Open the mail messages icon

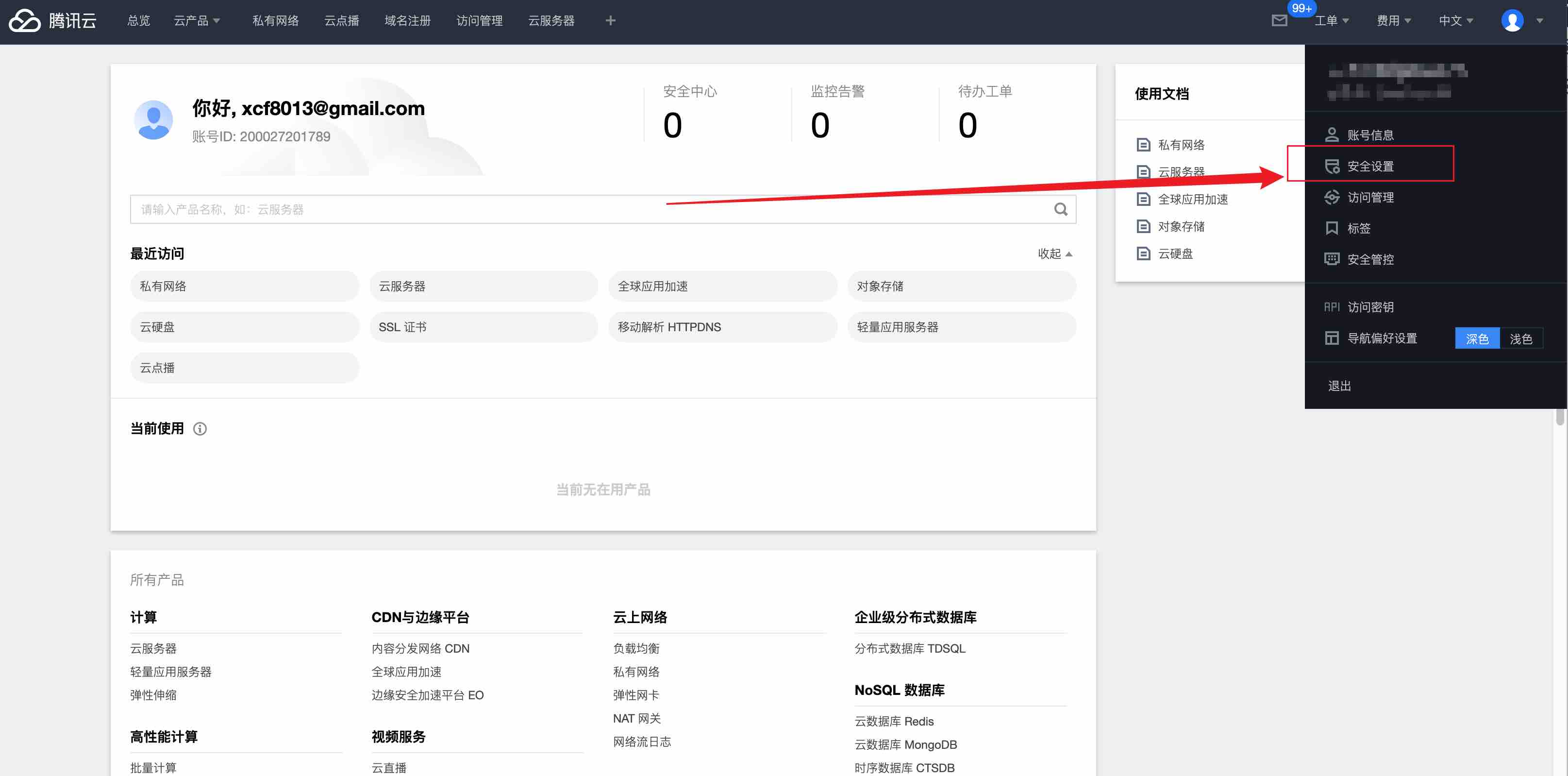(1280, 21)
